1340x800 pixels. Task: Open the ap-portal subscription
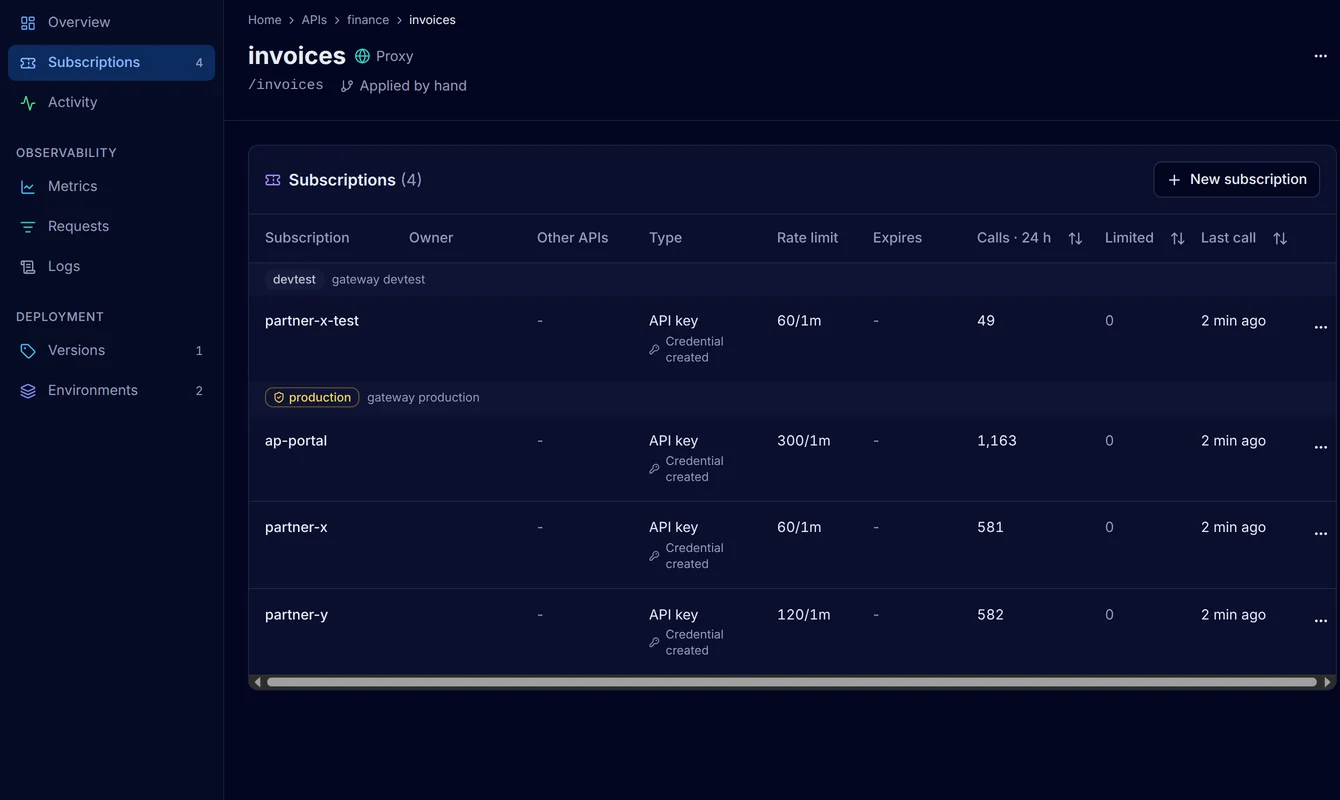(296, 441)
